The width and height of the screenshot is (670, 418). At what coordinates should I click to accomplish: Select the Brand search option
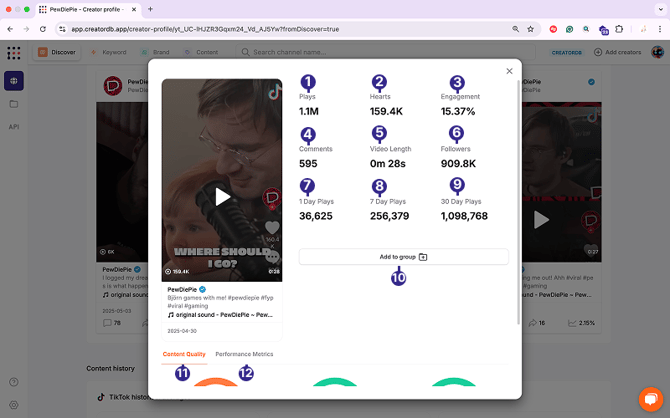click(x=156, y=52)
